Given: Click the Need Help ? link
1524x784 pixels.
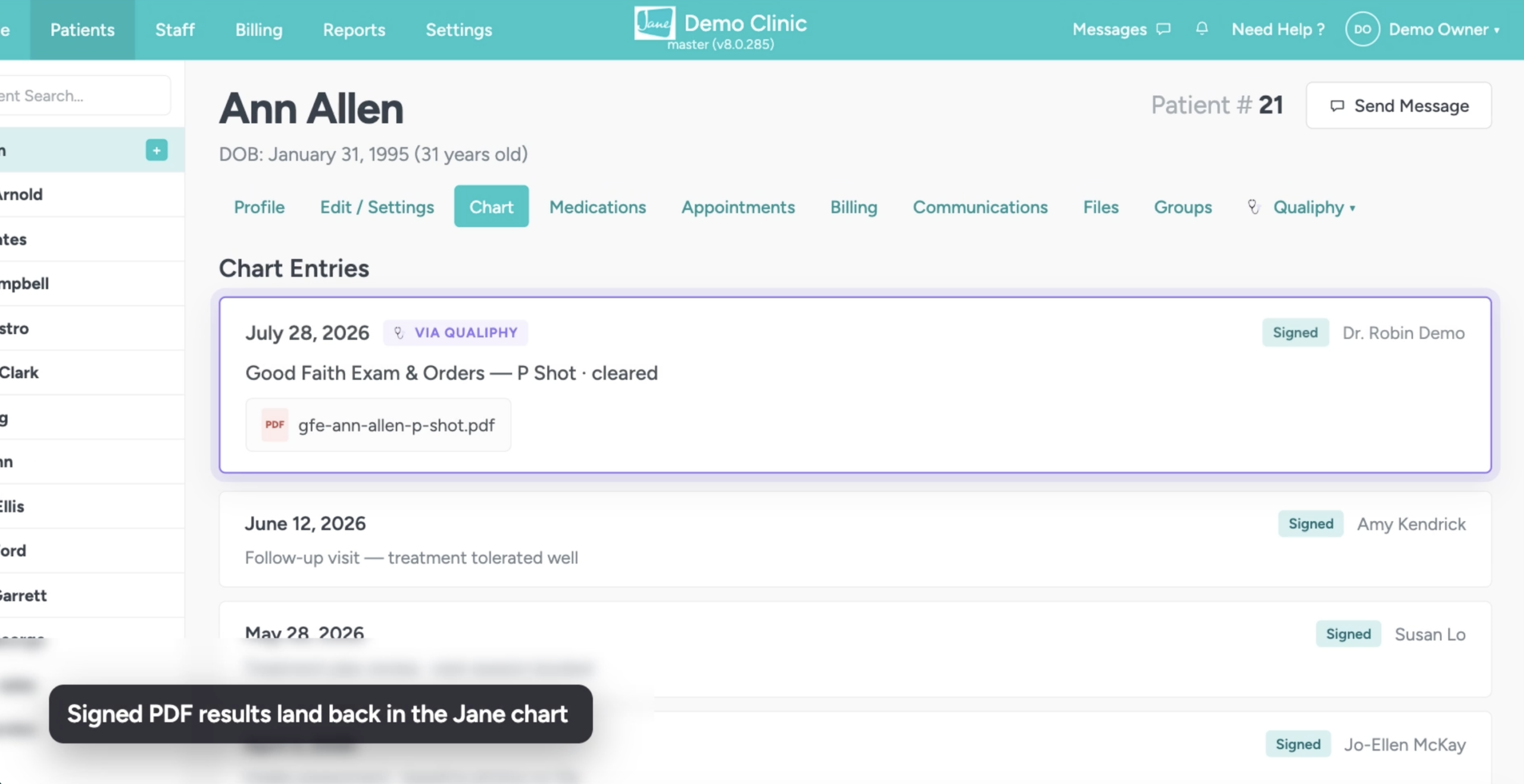Looking at the screenshot, I should pyautogui.click(x=1278, y=29).
